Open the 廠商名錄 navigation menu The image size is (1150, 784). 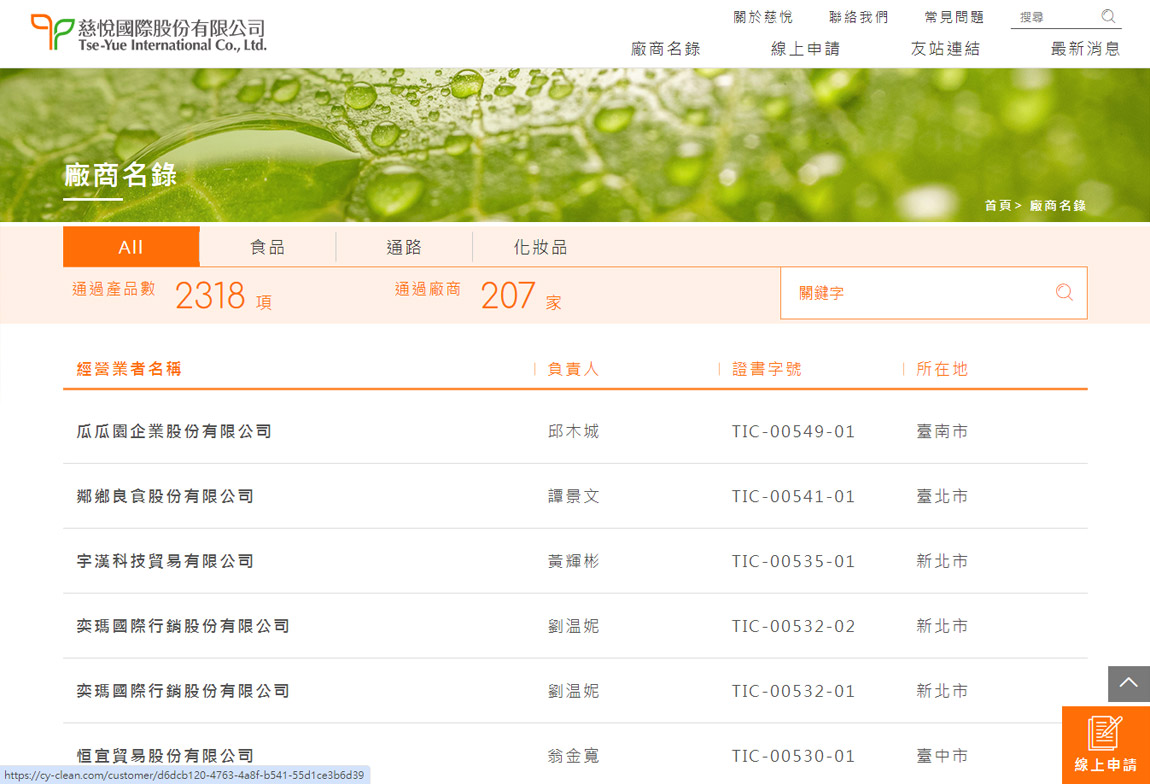tap(665, 49)
